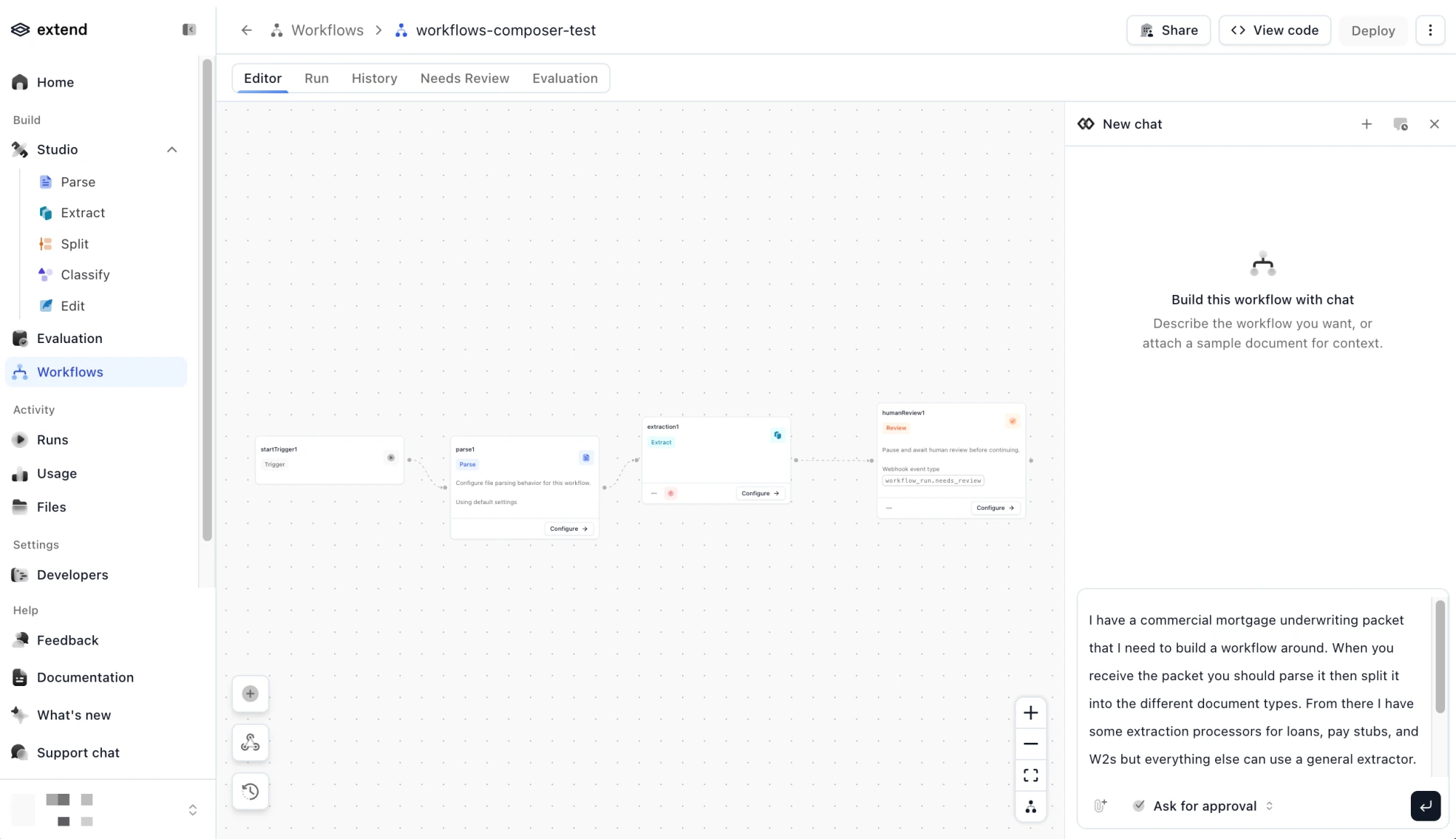
Task: Open the Extract studio tool
Action: coord(82,213)
